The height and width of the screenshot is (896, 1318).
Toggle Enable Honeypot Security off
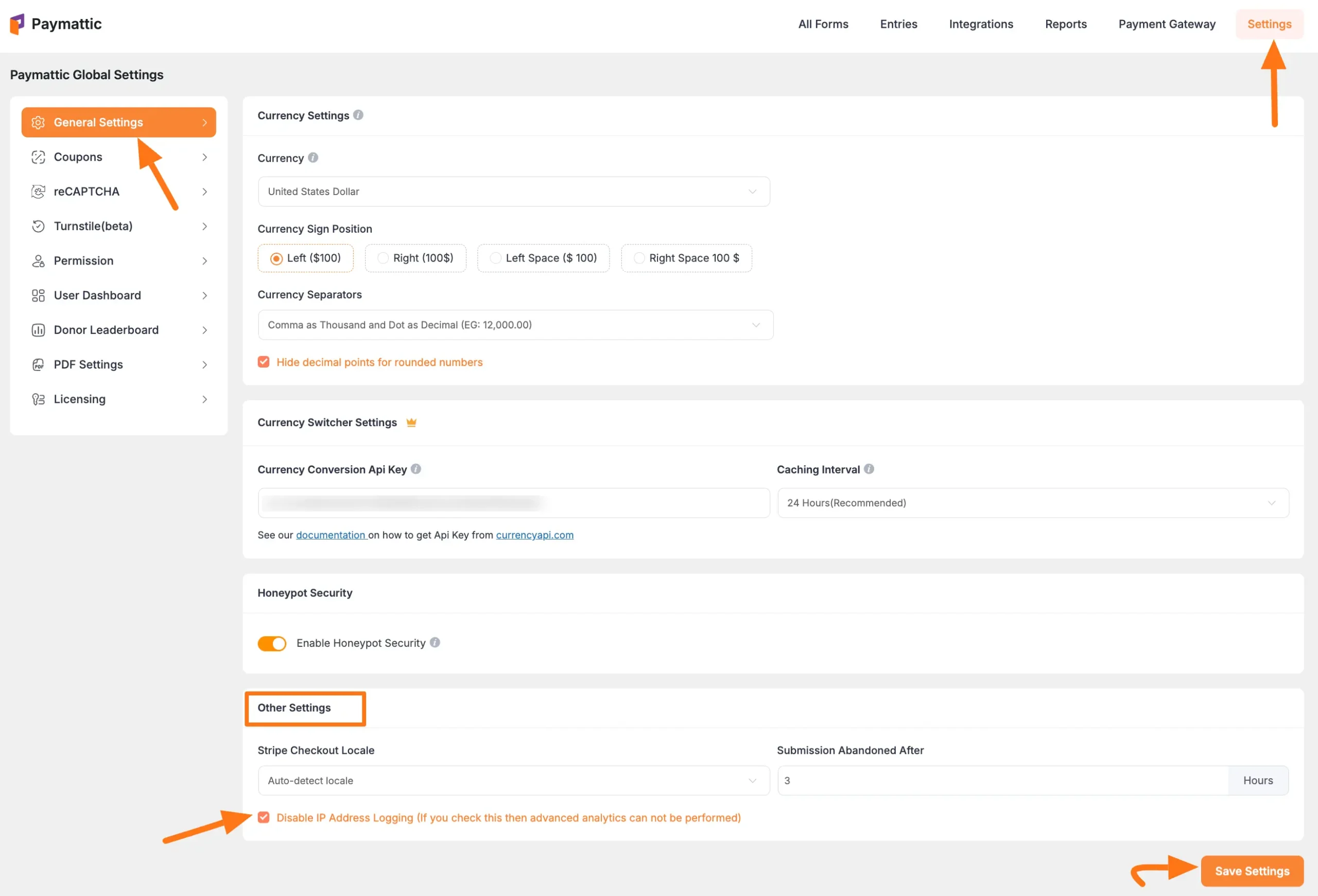pyautogui.click(x=272, y=643)
